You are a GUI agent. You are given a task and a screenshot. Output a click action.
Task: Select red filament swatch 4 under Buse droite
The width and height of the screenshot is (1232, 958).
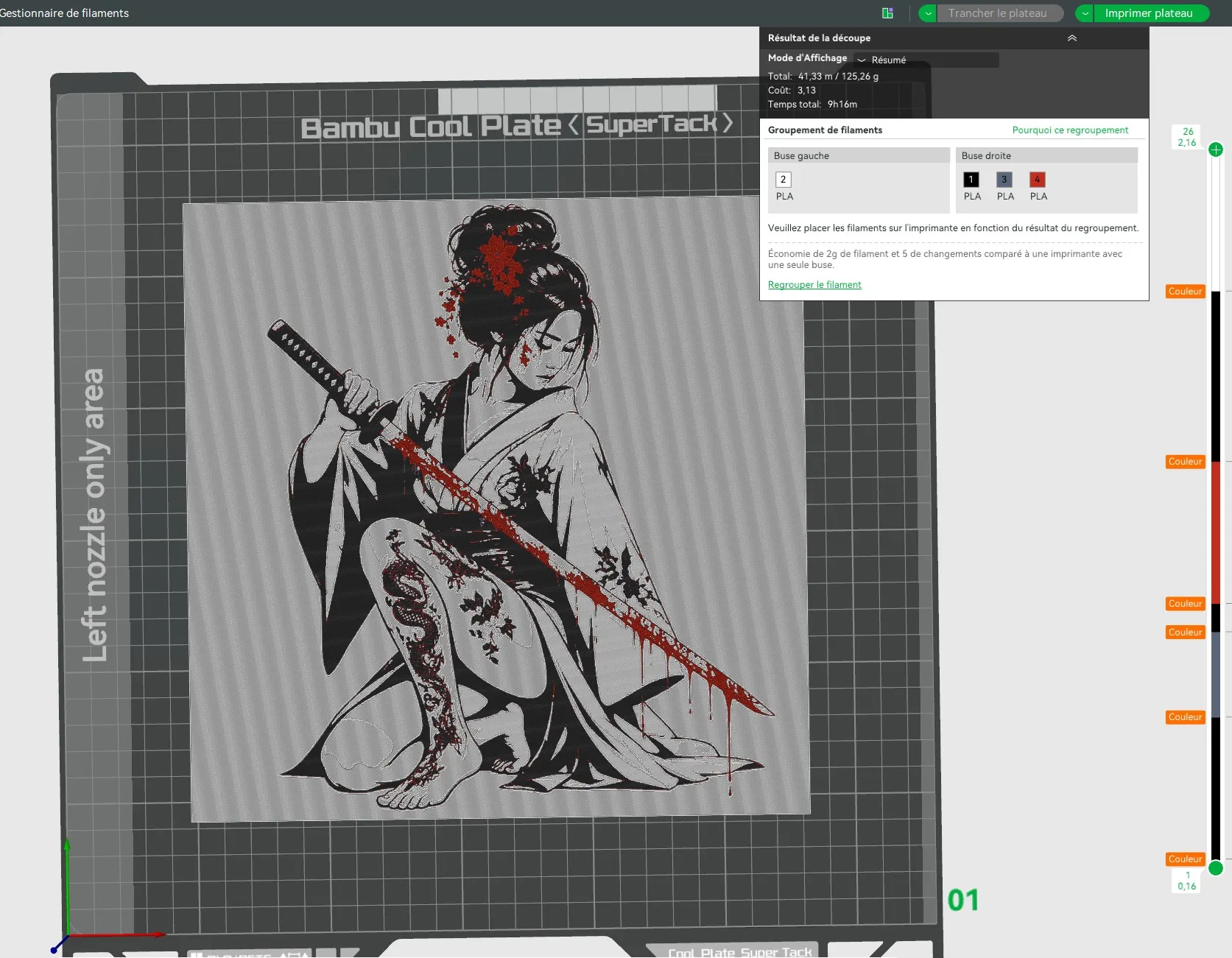point(1038,179)
